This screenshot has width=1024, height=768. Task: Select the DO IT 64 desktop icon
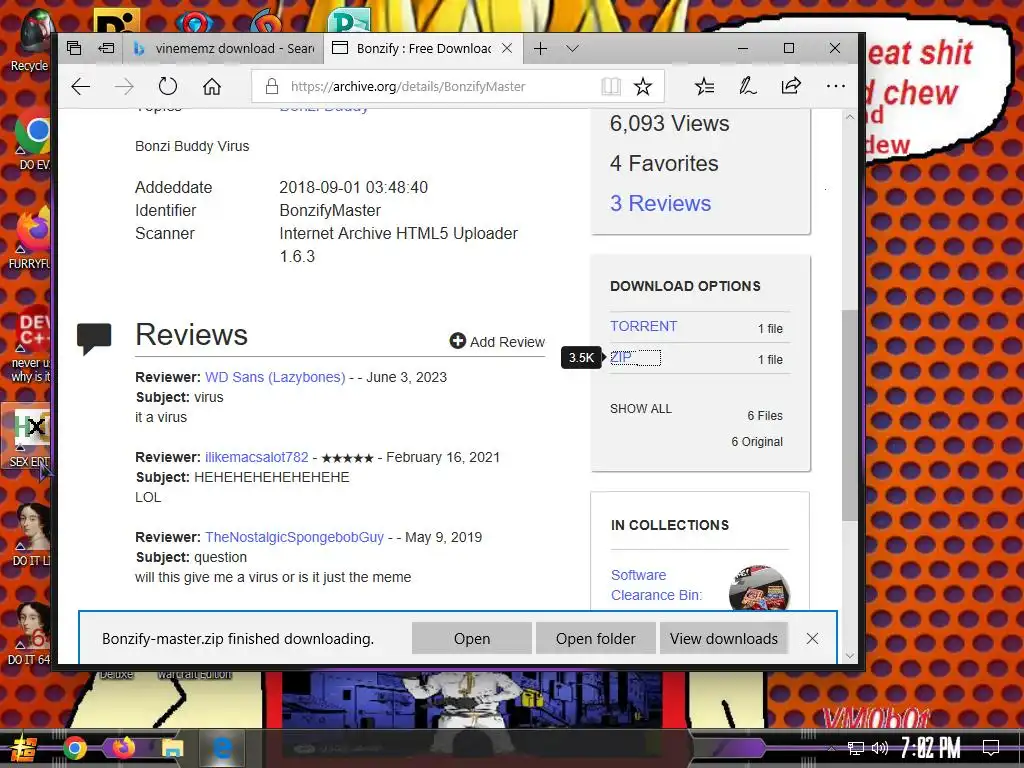[x=29, y=633]
